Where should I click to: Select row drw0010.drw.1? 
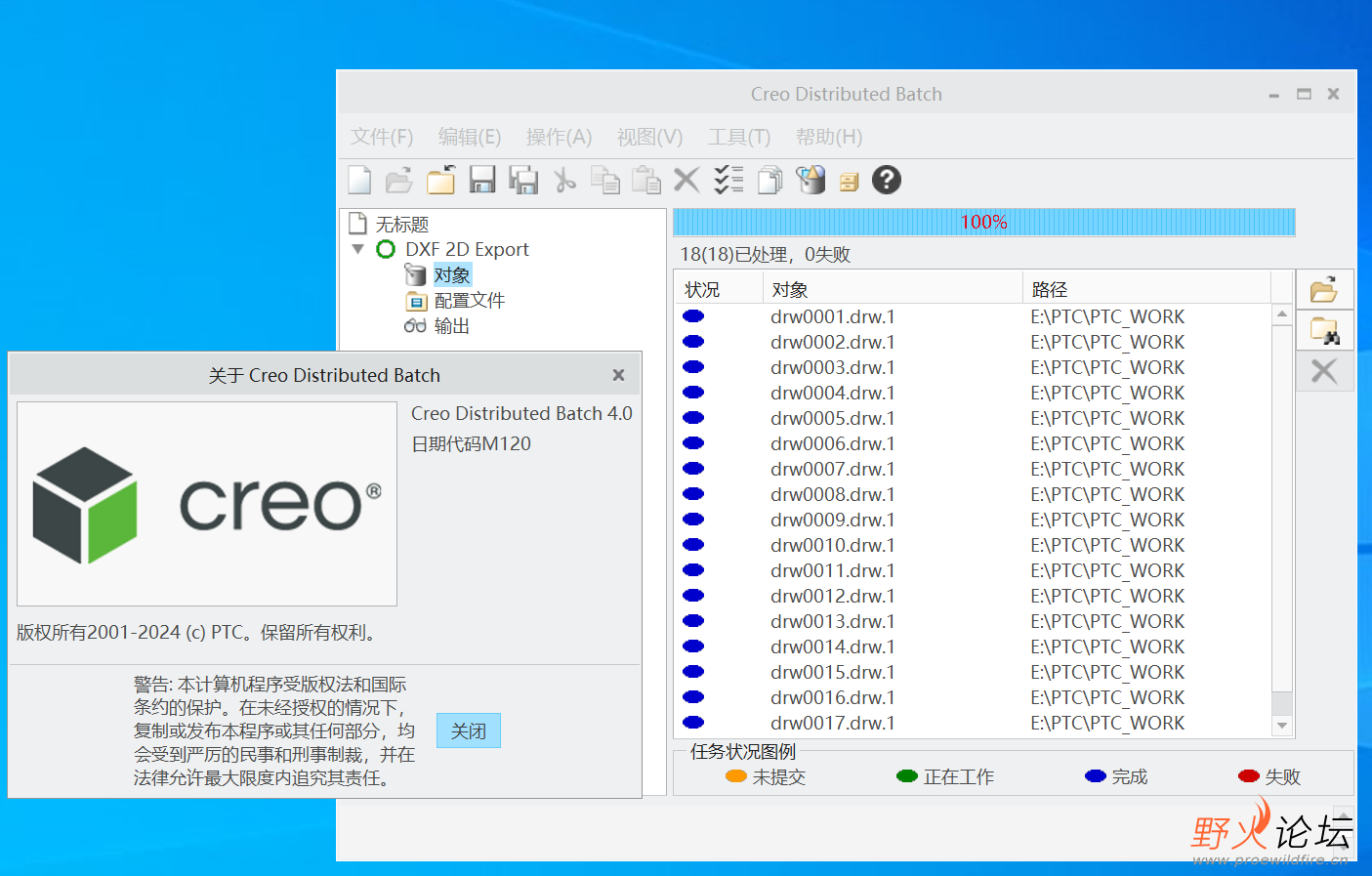coord(974,545)
